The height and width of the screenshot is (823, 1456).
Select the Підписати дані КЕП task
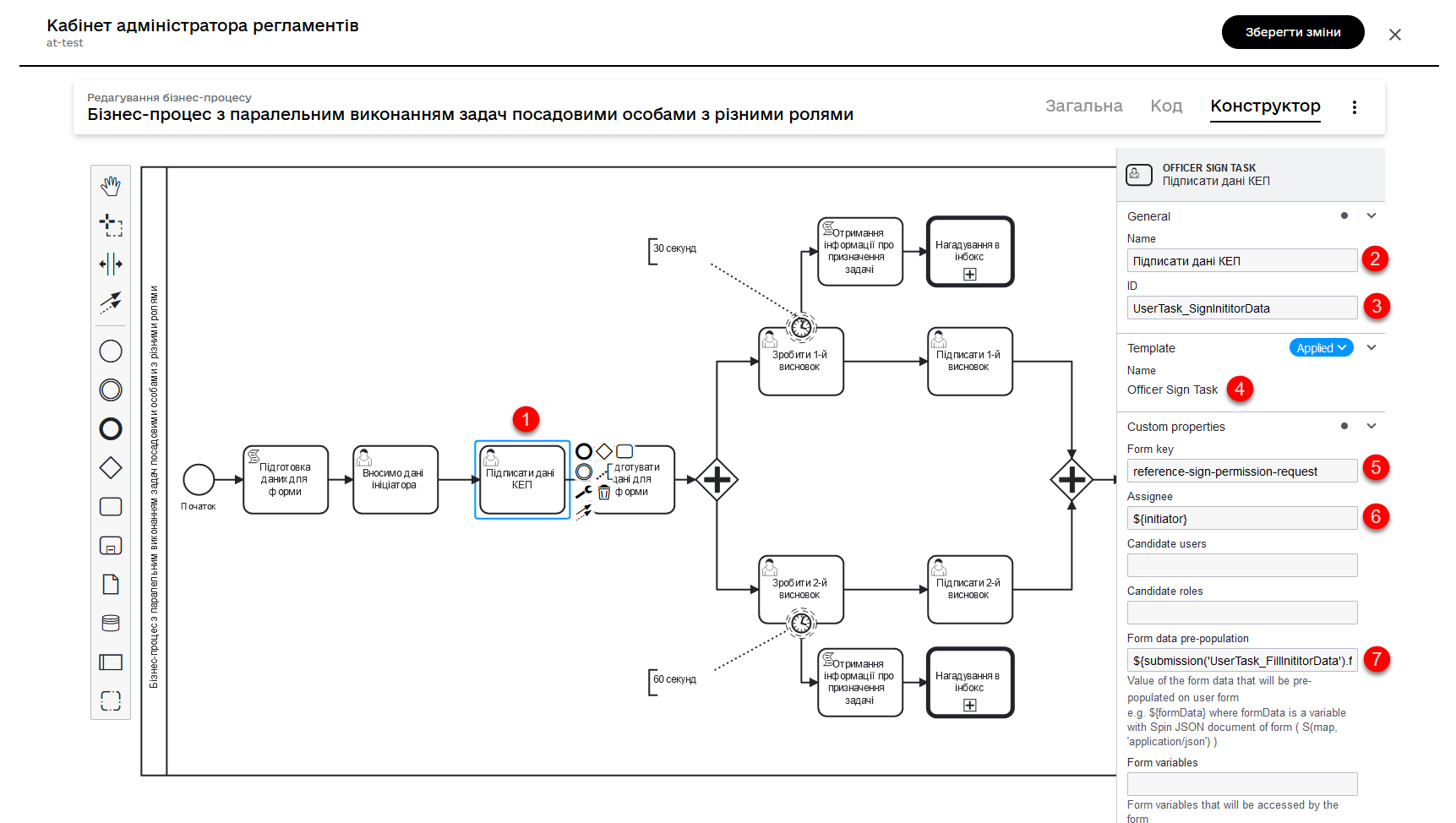pyautogui.click(x=522, y=480)
